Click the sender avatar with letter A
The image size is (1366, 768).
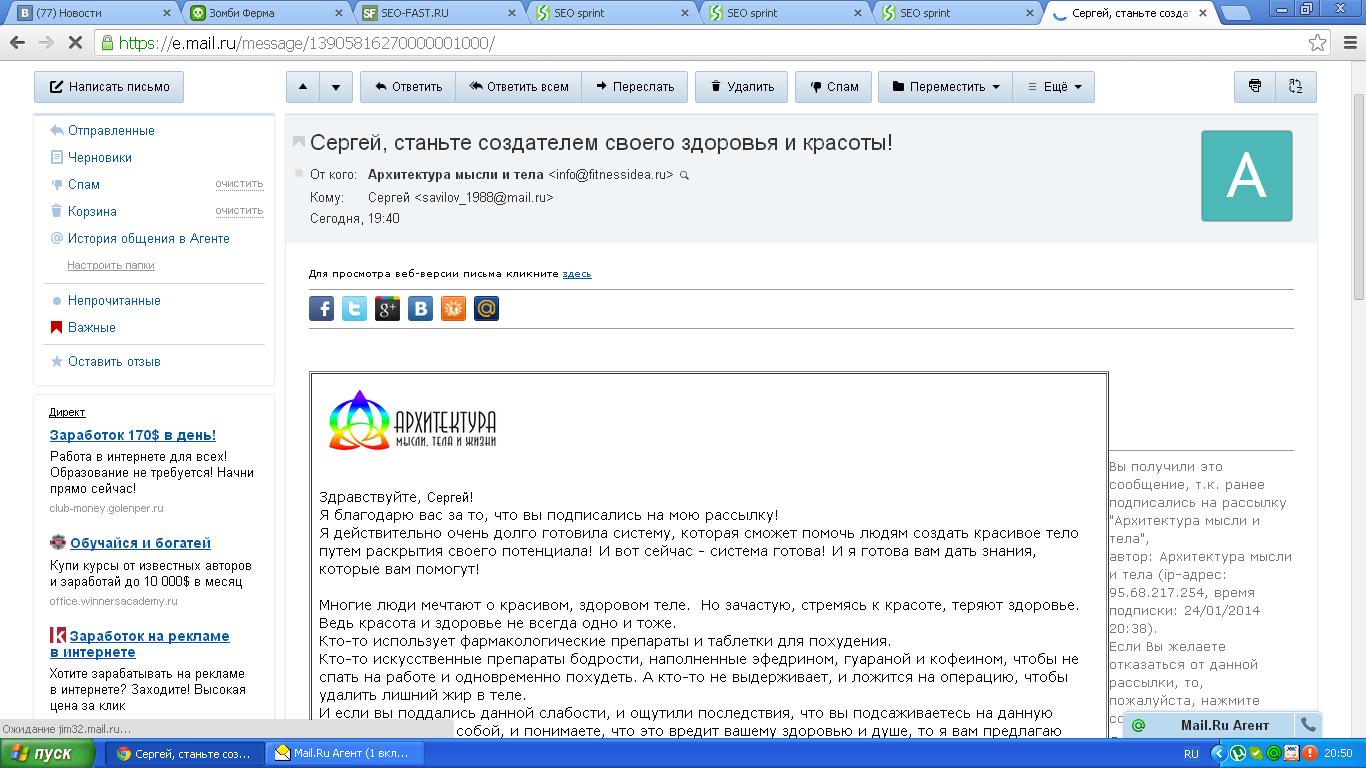[1246, 176]
